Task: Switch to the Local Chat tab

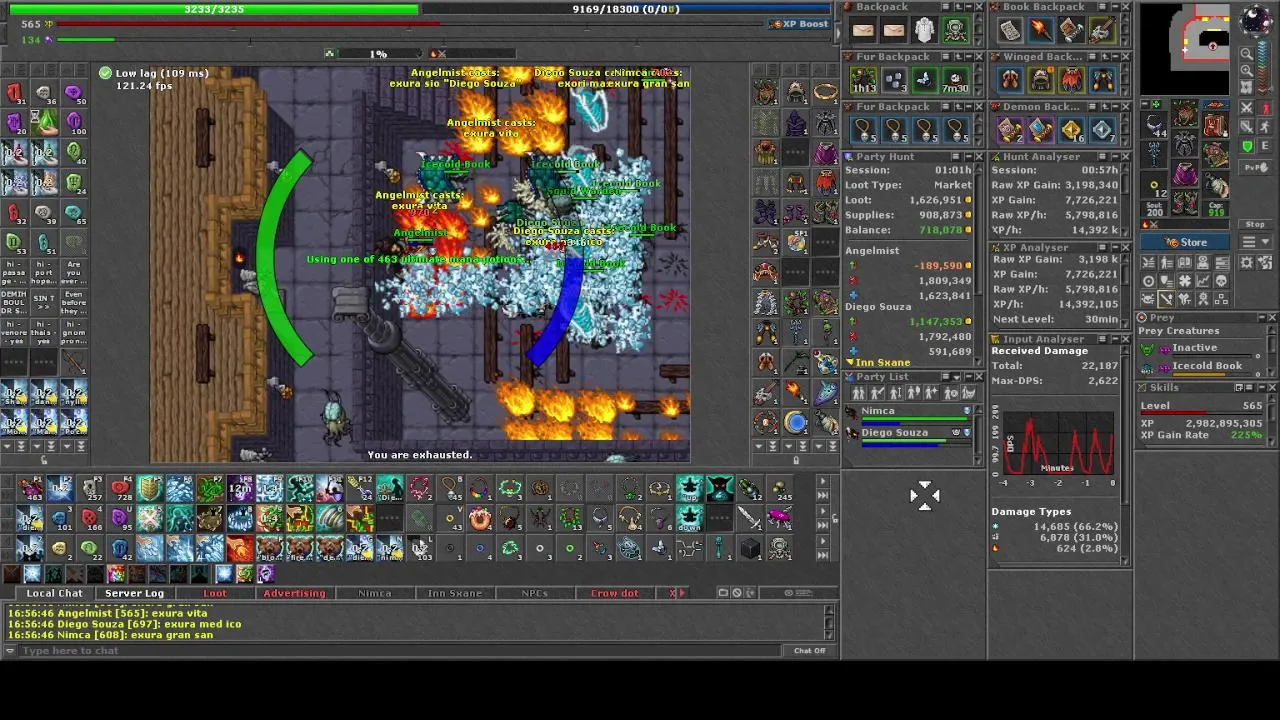Action: 55,593
